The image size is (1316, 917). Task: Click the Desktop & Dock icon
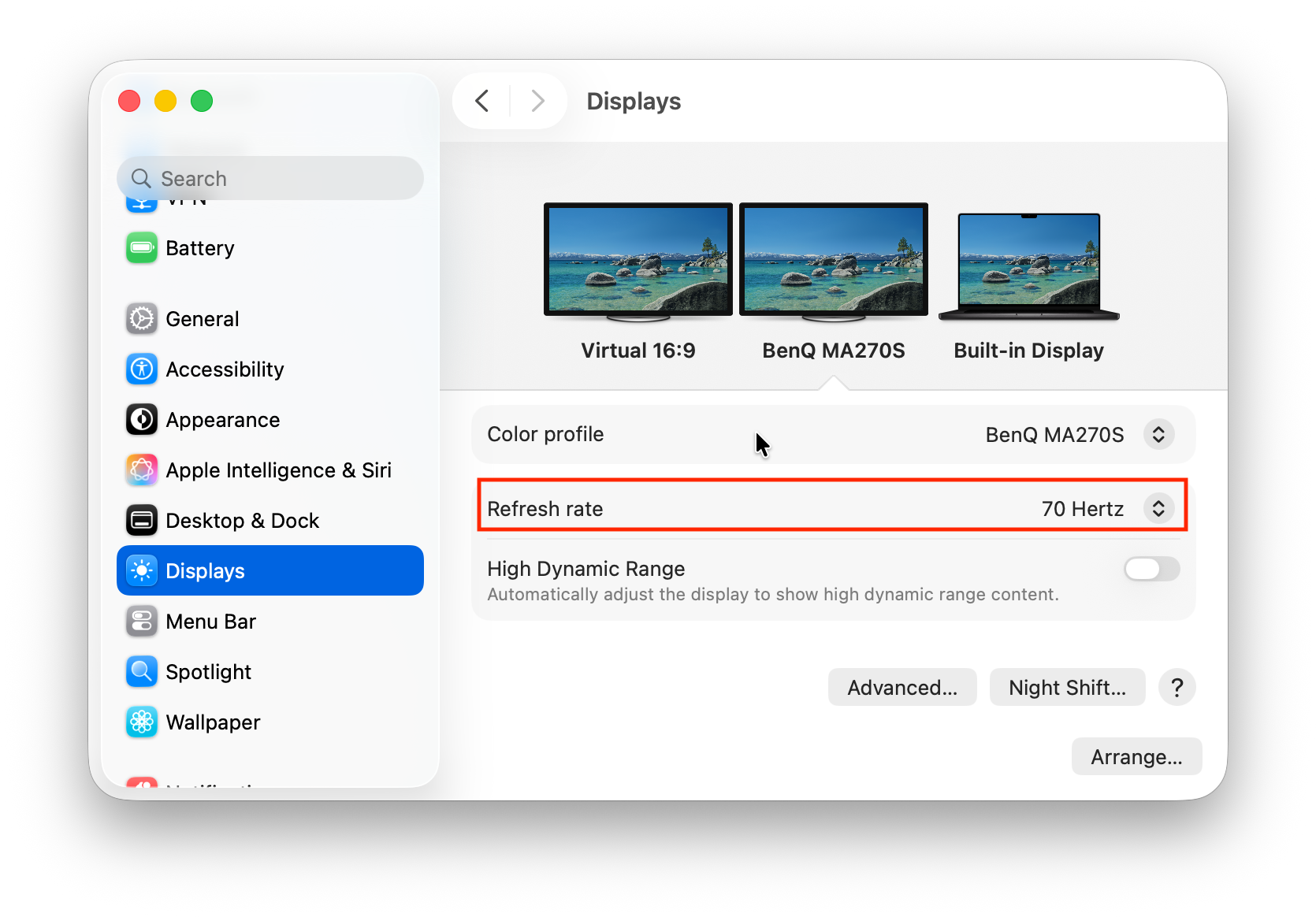point(142,521)
